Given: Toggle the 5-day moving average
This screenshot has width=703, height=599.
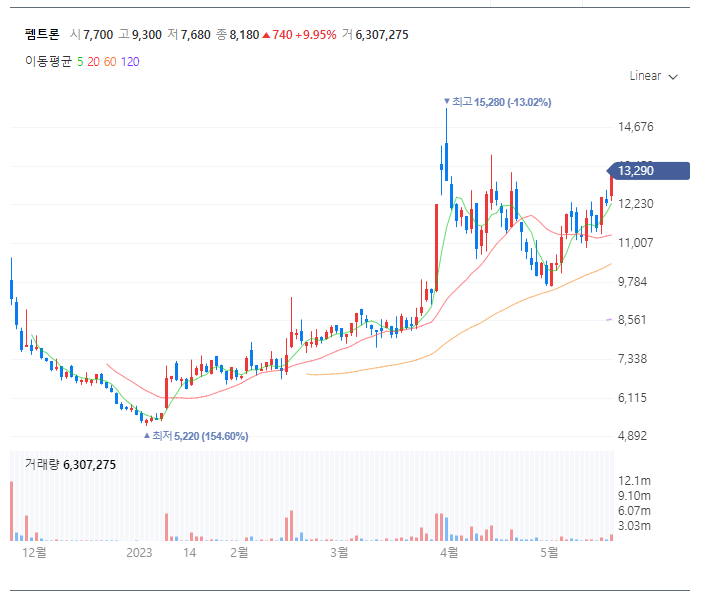Looking at the screenshot, I should (x=80, y=62).
